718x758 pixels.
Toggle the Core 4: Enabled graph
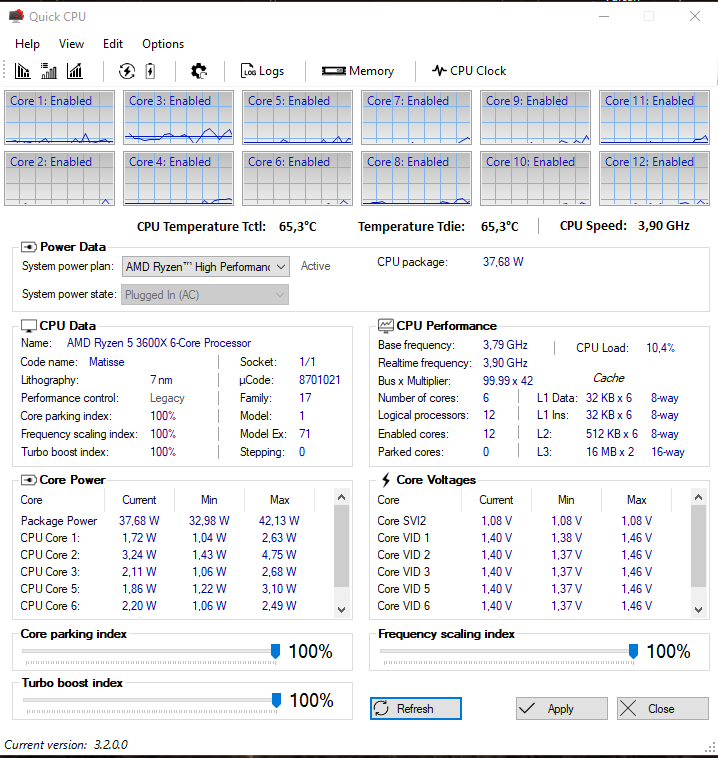point(178,178)
